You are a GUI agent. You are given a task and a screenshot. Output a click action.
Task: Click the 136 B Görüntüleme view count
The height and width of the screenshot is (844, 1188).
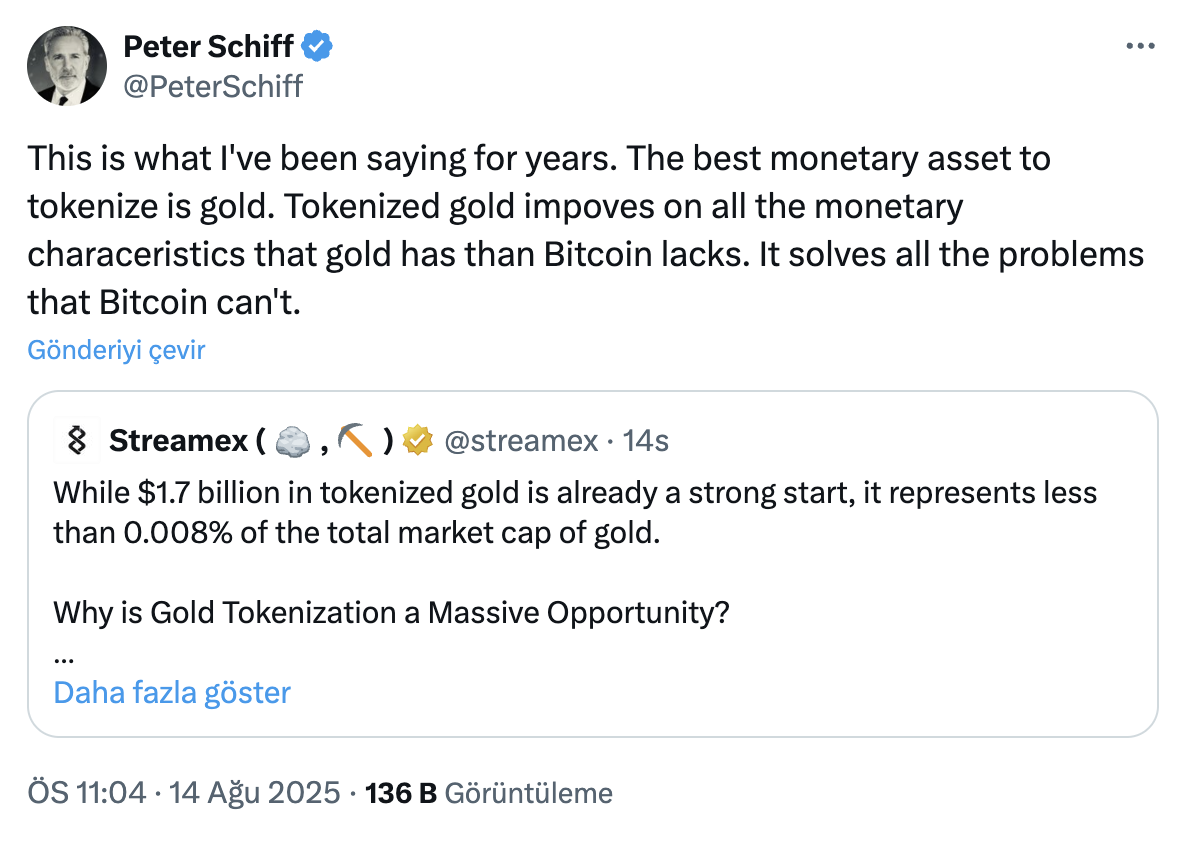489,793
